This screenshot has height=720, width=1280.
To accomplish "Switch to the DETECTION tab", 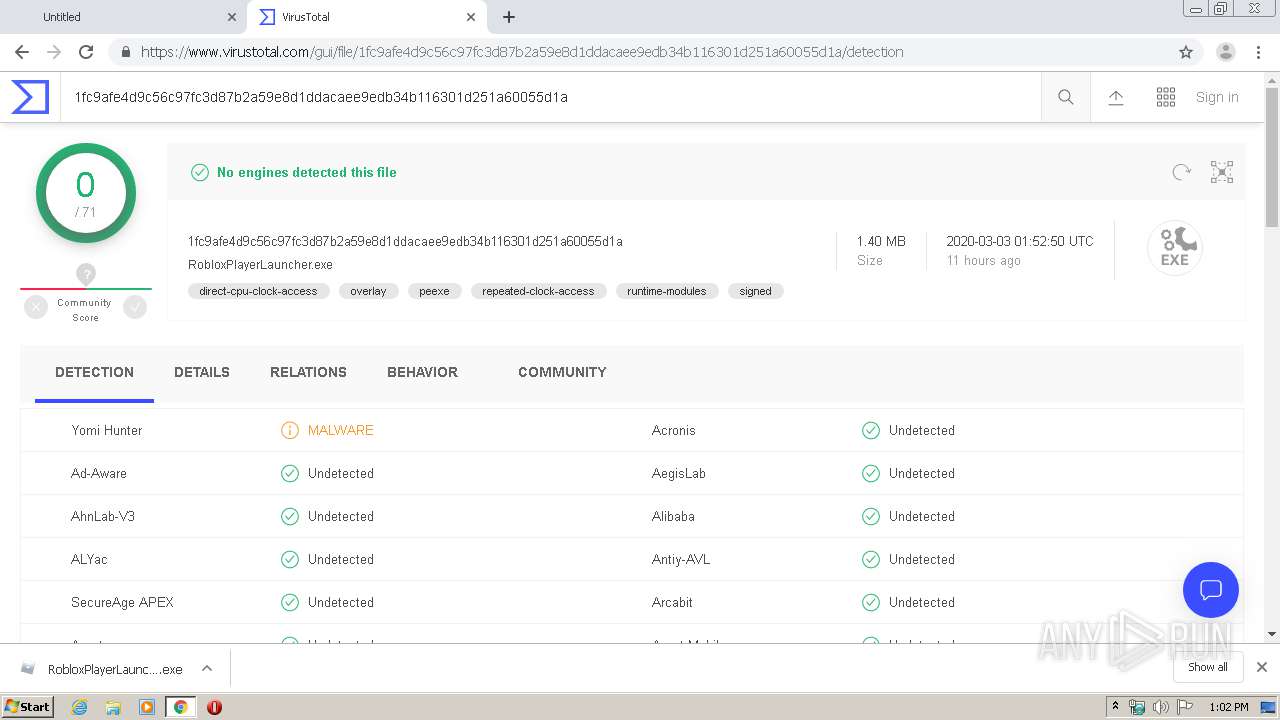I will tap(94, 372).
